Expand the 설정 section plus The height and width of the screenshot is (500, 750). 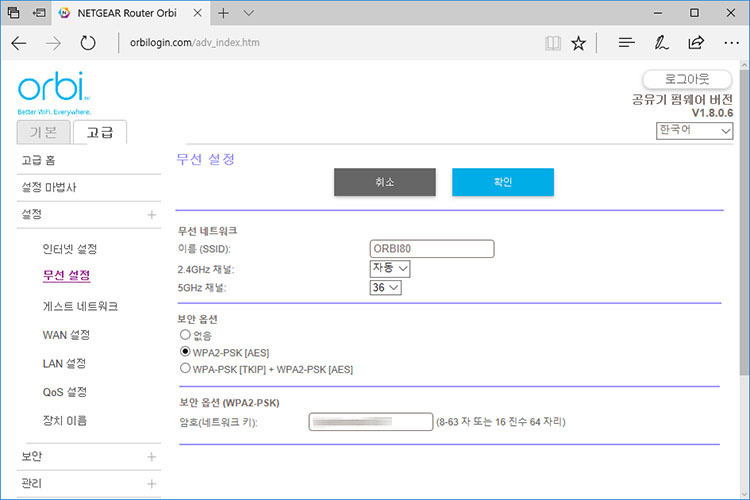click(151, 215)
